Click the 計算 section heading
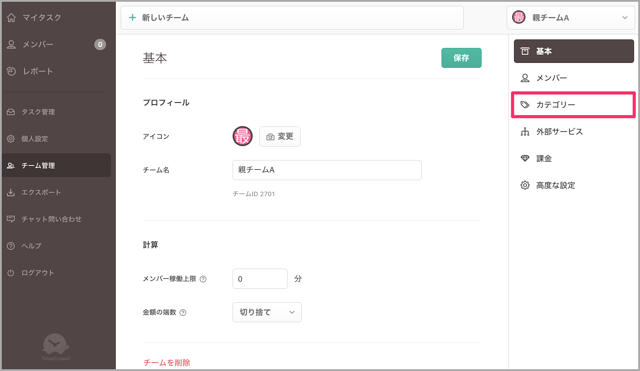The height and width of the screenshot is (371, 640). point(150,245)
